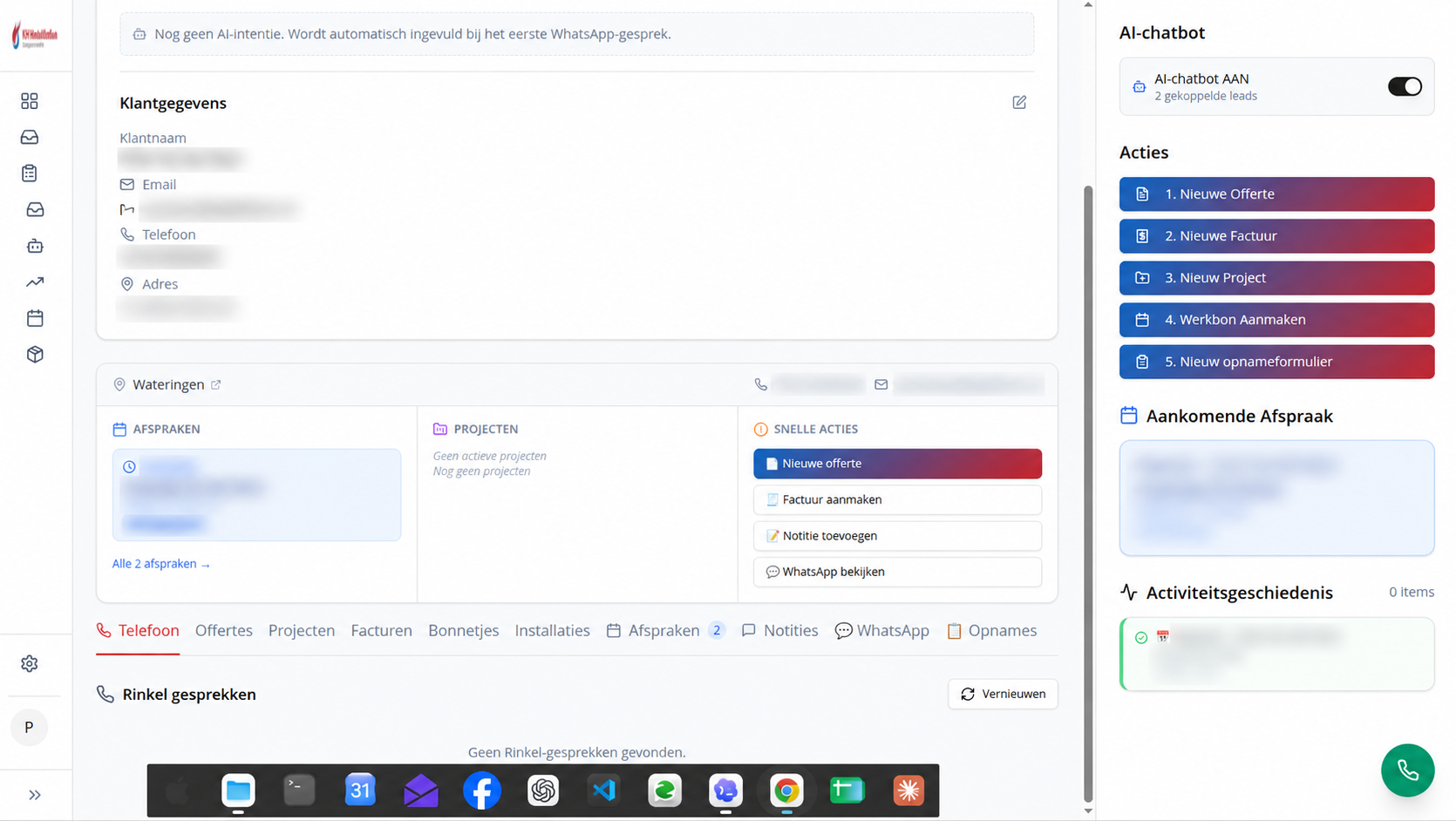Open the calendar icon in left sidebar

(35, 318)
